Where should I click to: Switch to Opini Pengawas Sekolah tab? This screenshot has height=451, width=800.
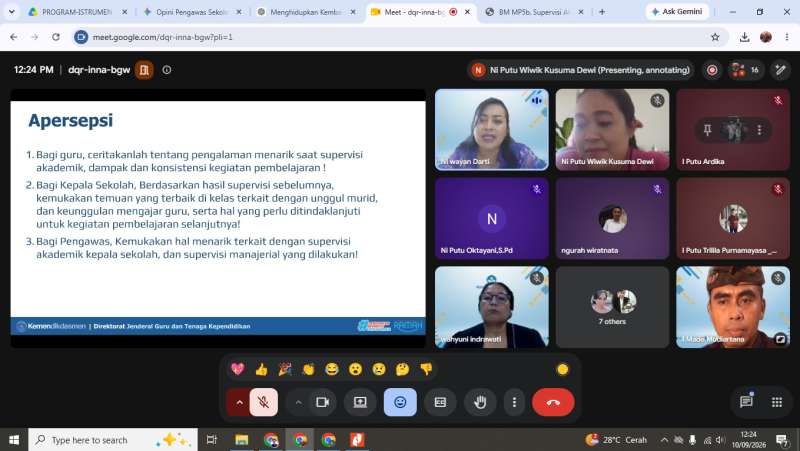pos(192,12)
